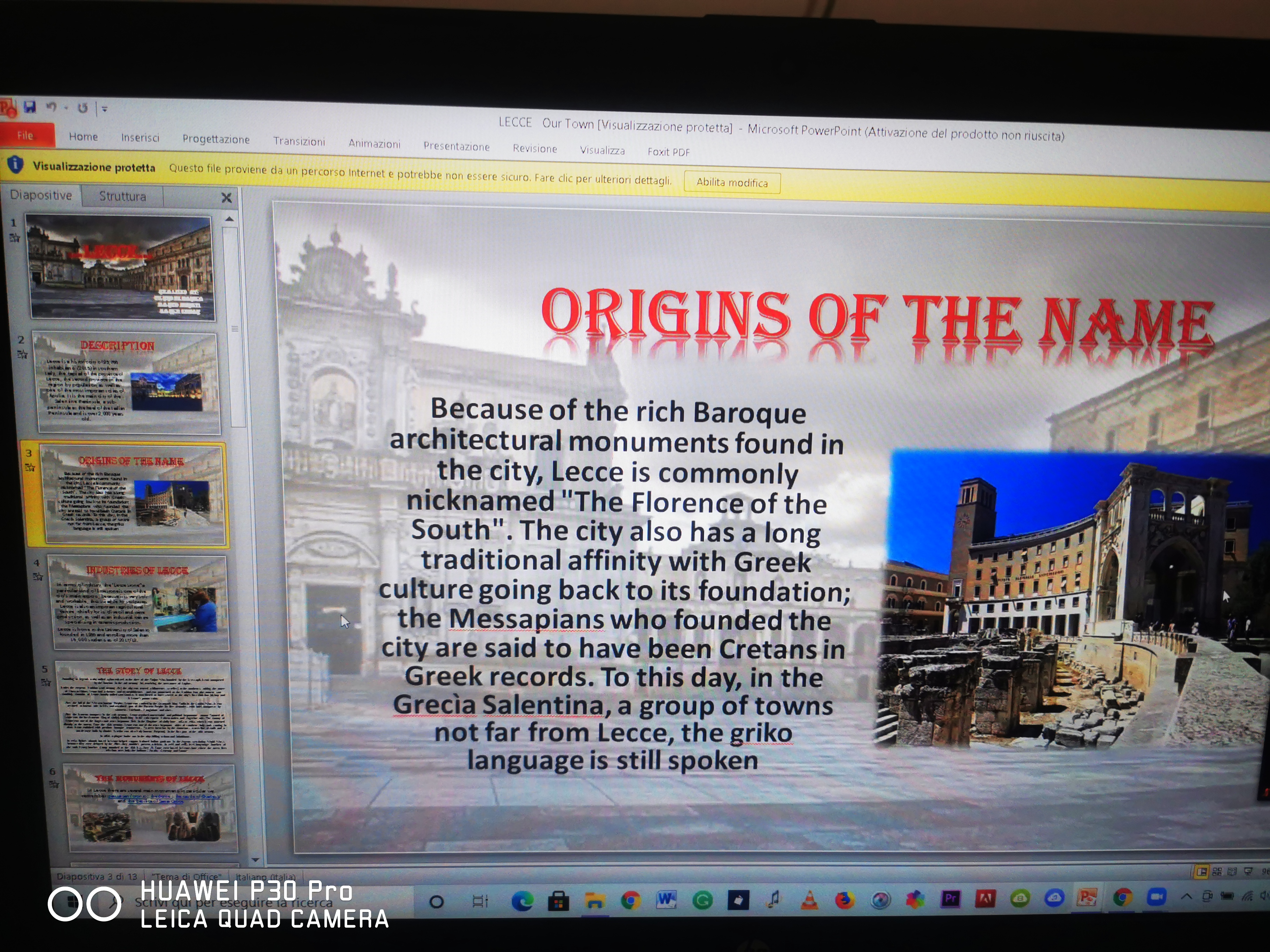Switch to the Struttura pane tab

click(x=122, y=196)
